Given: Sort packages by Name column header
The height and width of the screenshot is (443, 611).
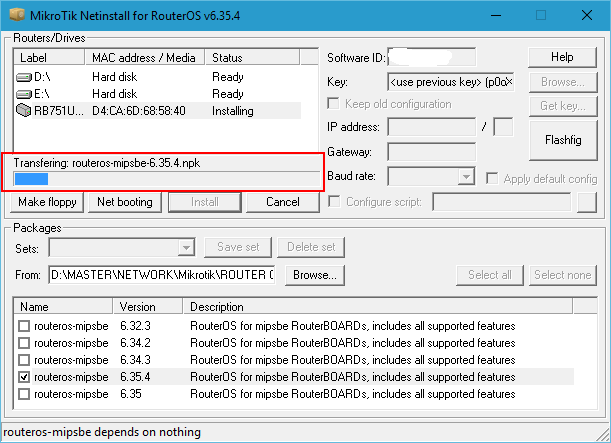Looking at the screenshot, I should click(x=64, y=306).
